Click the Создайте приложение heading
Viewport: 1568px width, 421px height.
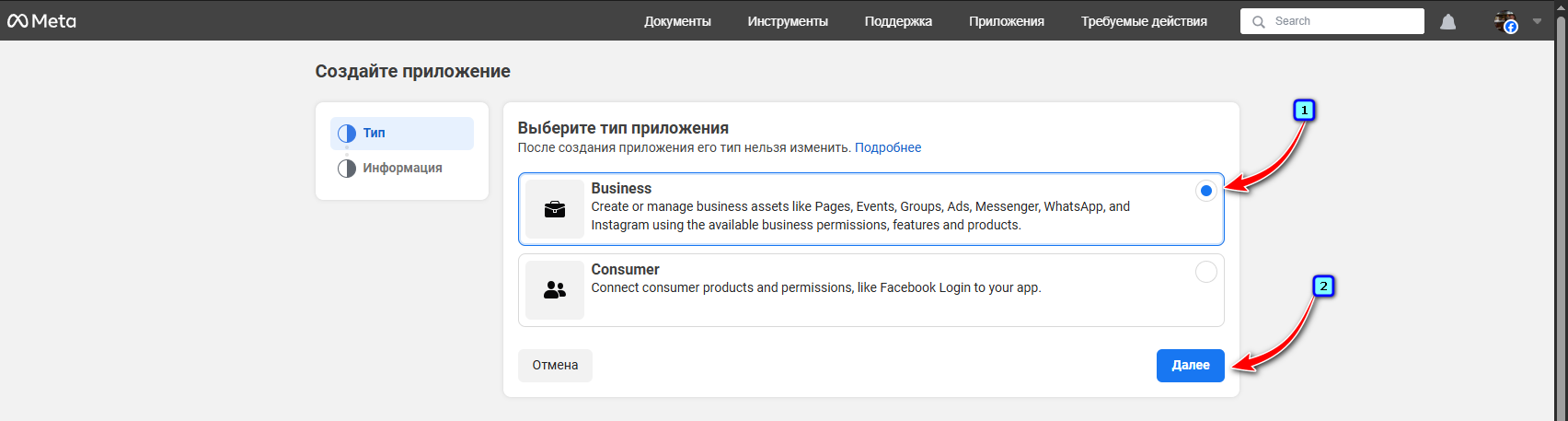tap(412, 71)
